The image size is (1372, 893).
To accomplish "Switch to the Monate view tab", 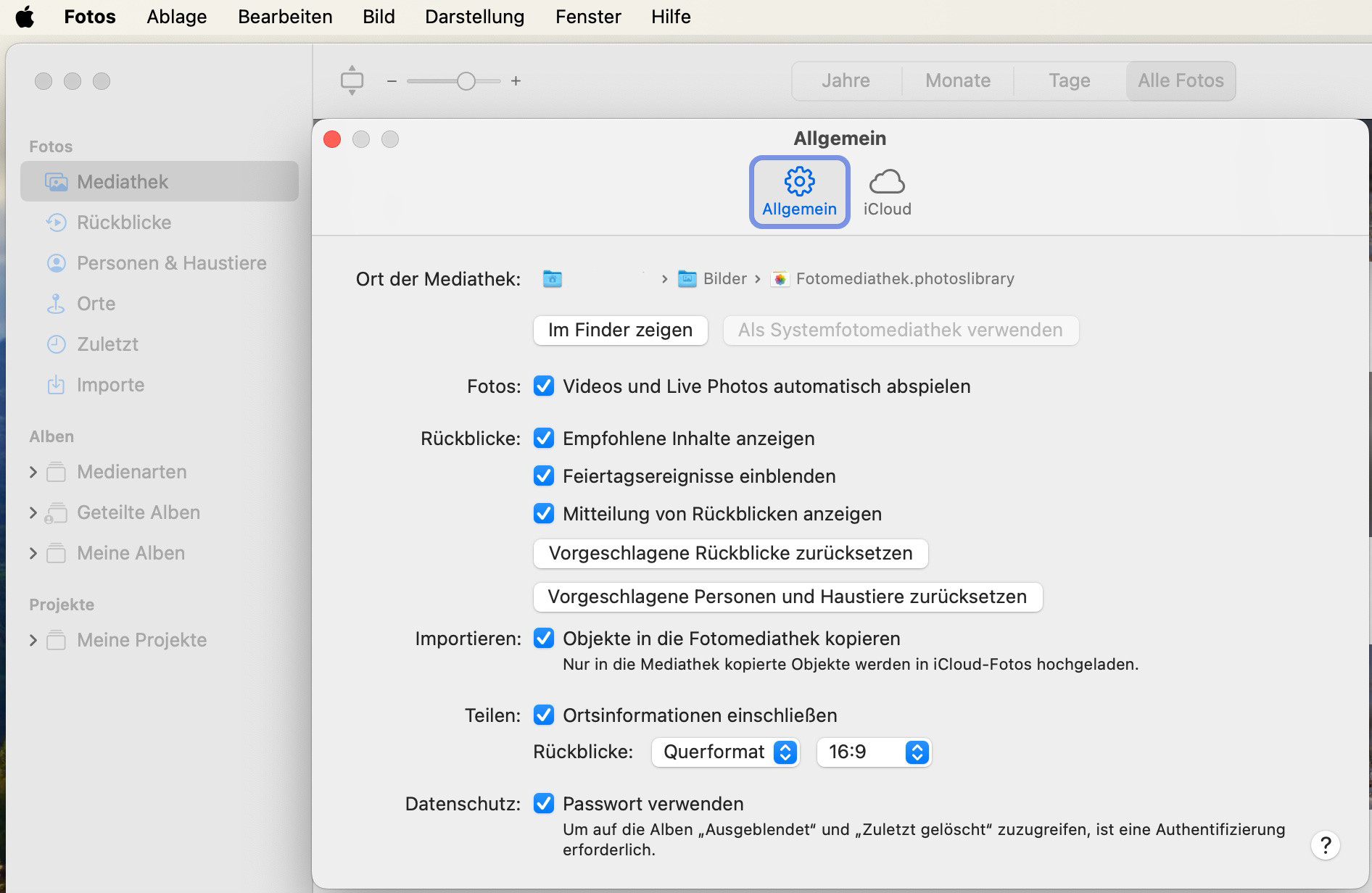I will point(957,80).
